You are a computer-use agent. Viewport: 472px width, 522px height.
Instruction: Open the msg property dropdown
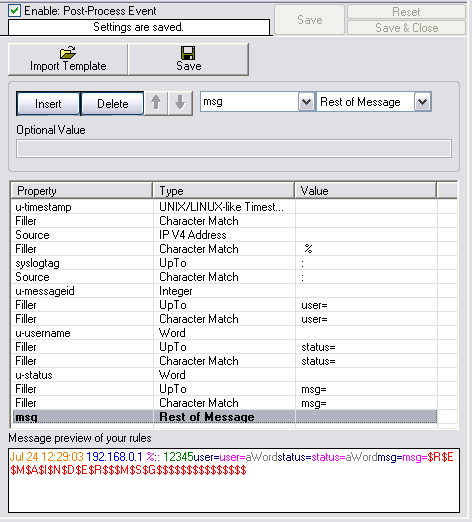coord(306,102)
